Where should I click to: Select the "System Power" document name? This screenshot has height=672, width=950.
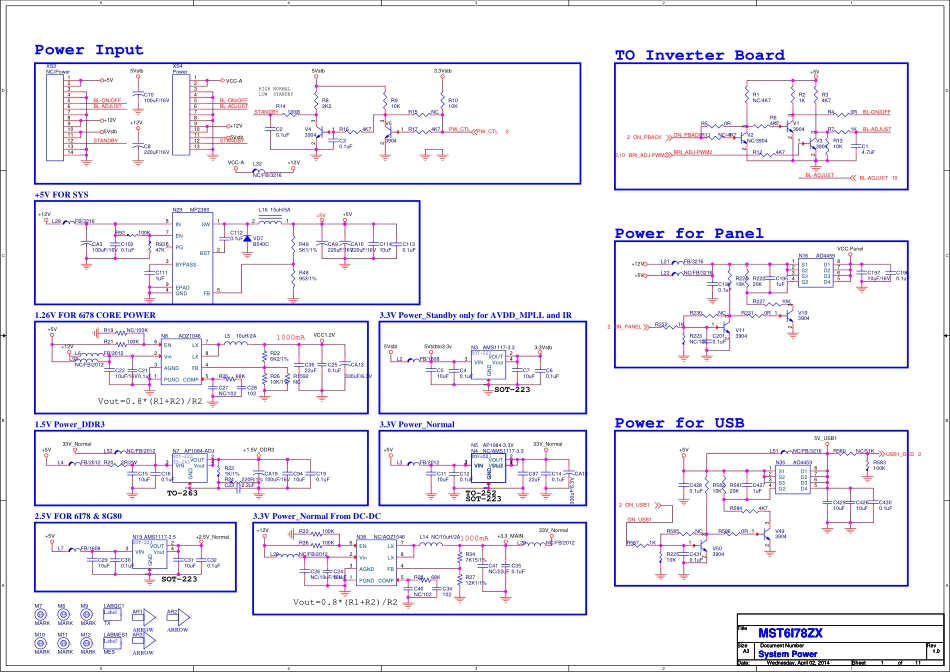[787, 654]
